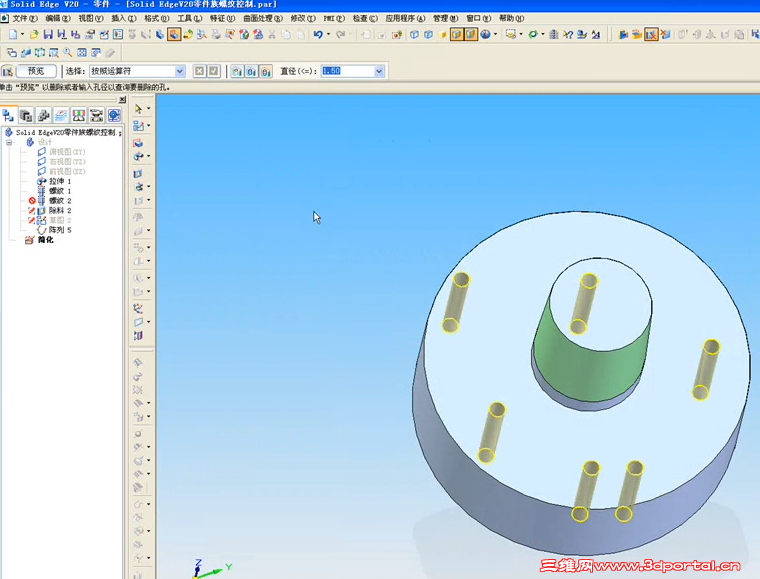This screenshot has height=579, width=760.
Task: Toggle the hidden-edges cube display button
Action: tap(428, 34)
